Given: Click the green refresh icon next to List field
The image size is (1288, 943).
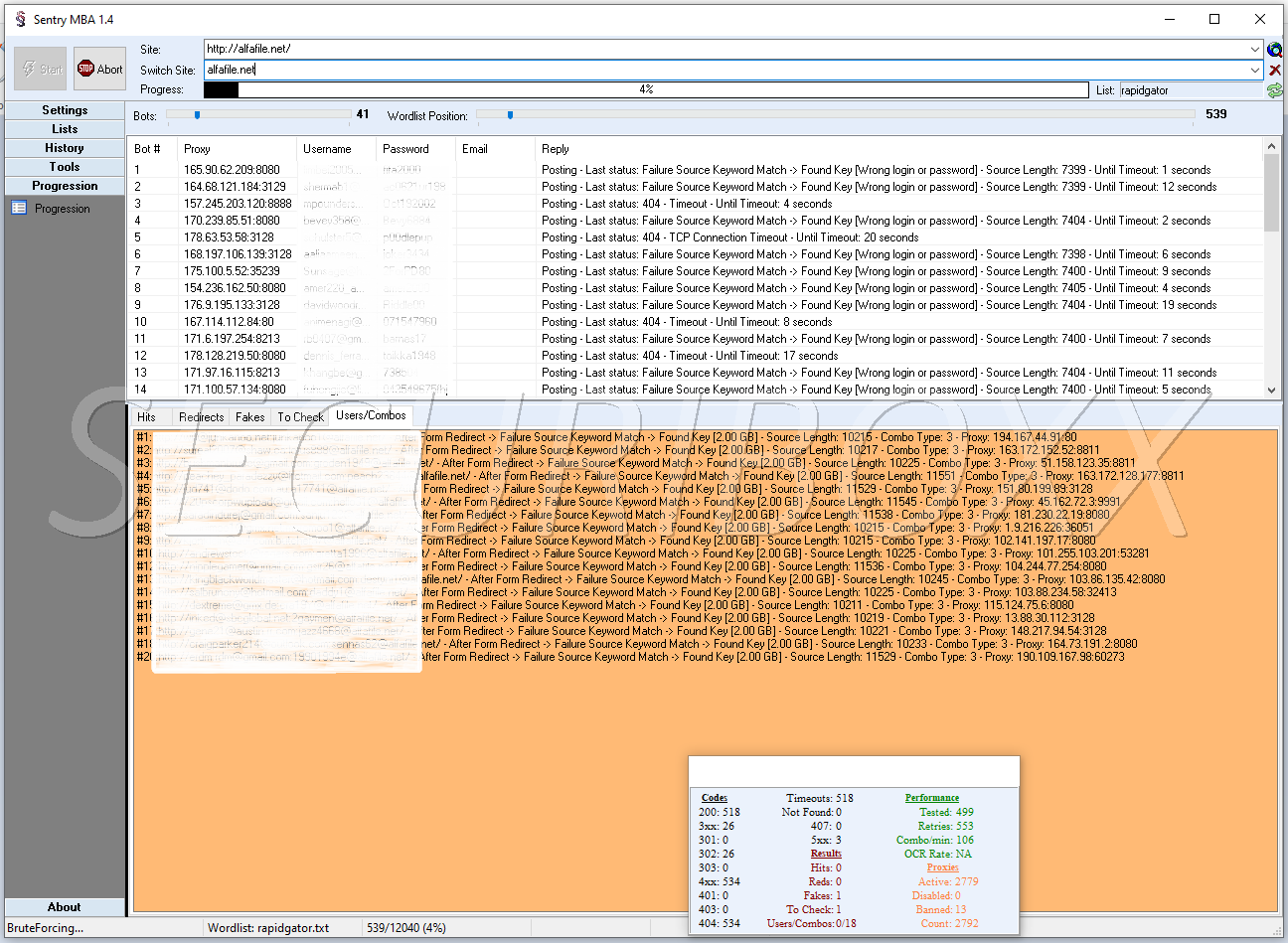Looking at the screenshot, I should pyautogui.click(x=1274, y=90).
